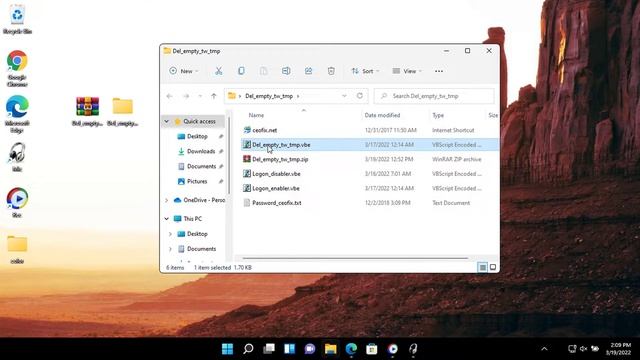
Task: Open Microsoft Store from taskbar
Action: click(372, 349)
